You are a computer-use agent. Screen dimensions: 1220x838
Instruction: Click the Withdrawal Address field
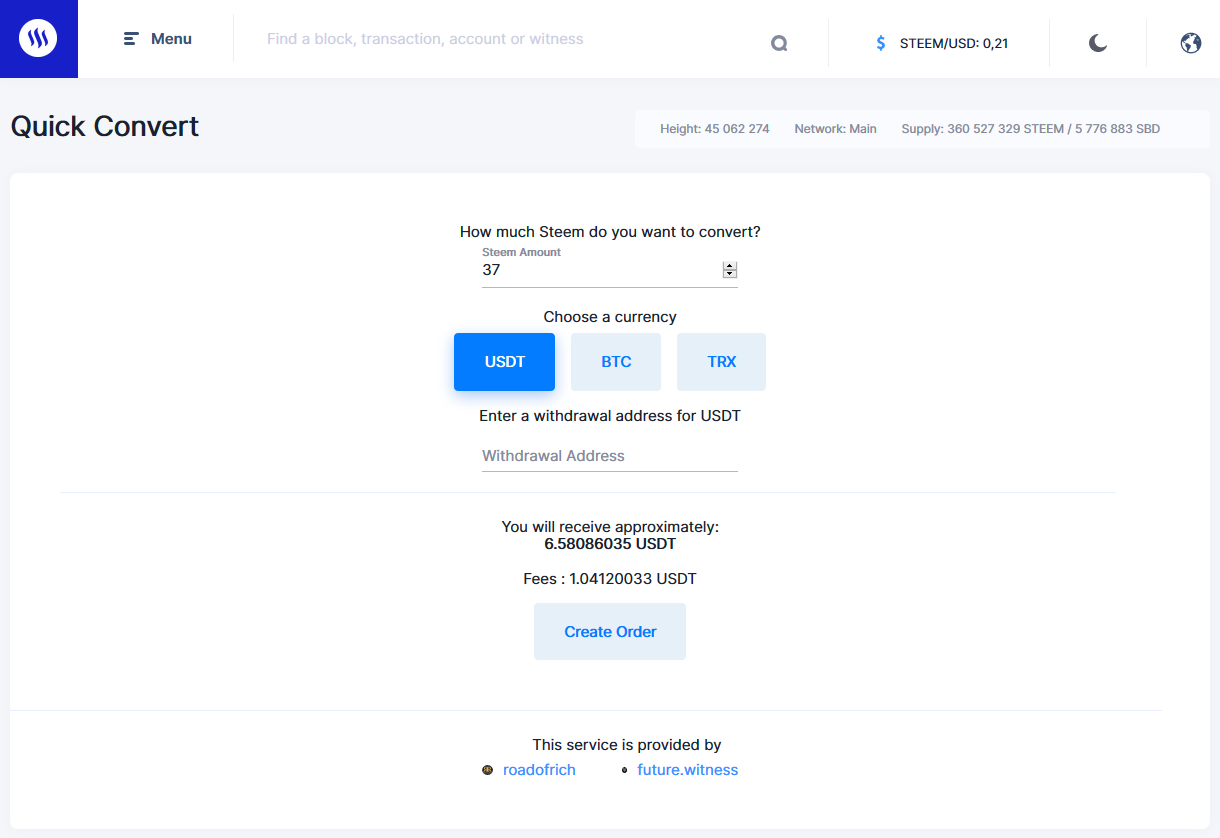[x=609, y=456]
